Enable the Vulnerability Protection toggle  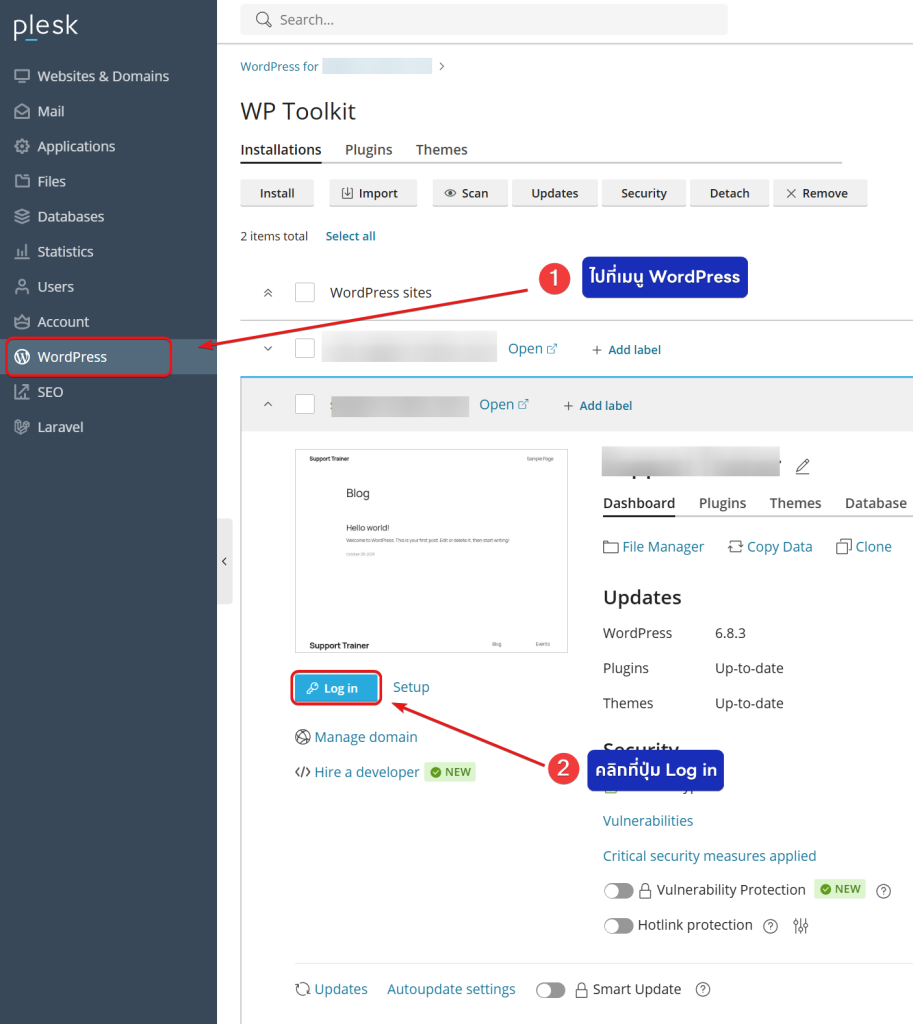point(618,891)
